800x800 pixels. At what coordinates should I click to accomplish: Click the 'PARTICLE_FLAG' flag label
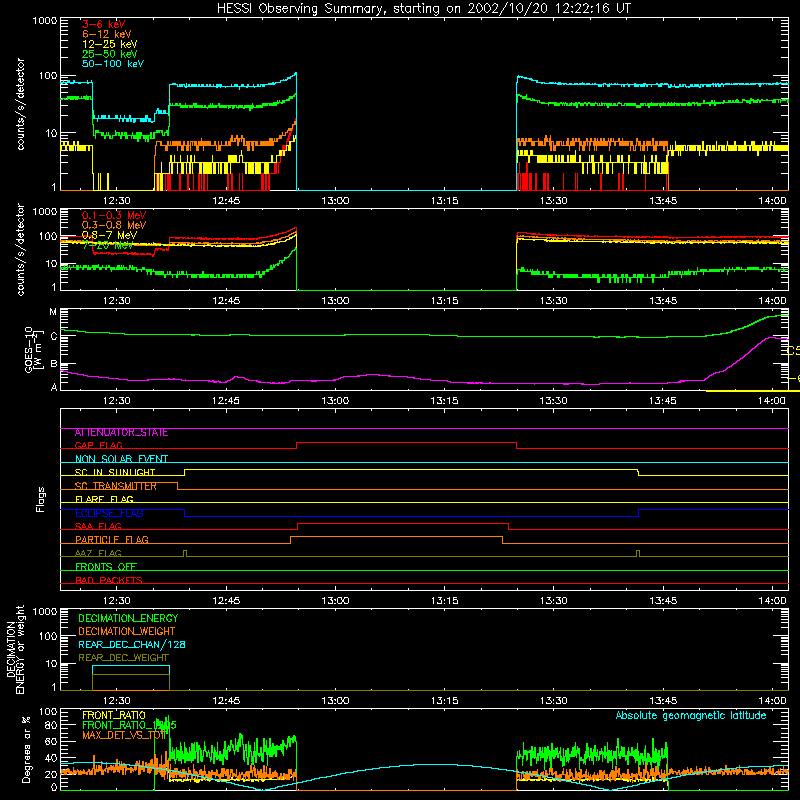[x=112, y=540]
